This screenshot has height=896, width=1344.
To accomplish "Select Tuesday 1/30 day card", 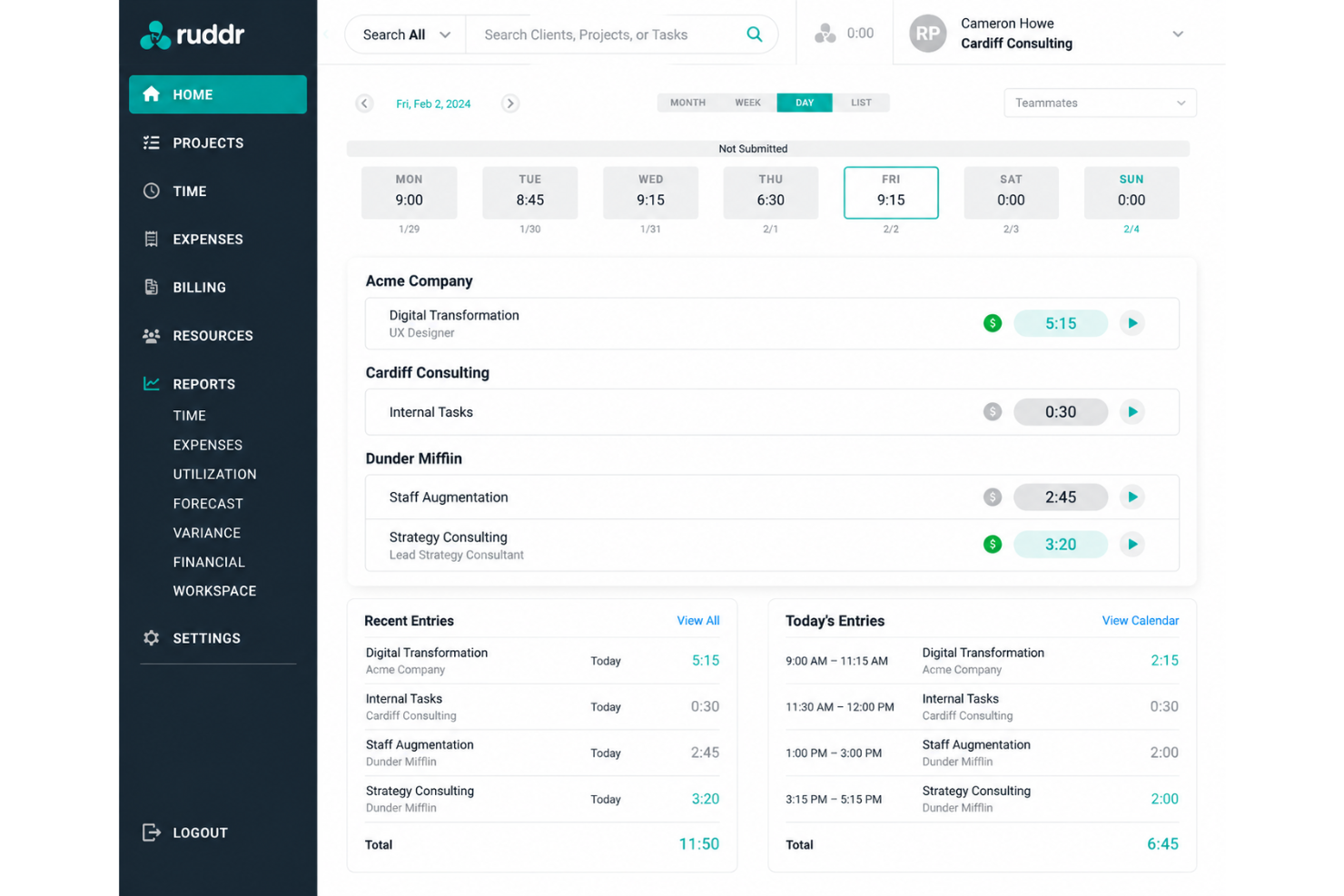I will point(529,192).
